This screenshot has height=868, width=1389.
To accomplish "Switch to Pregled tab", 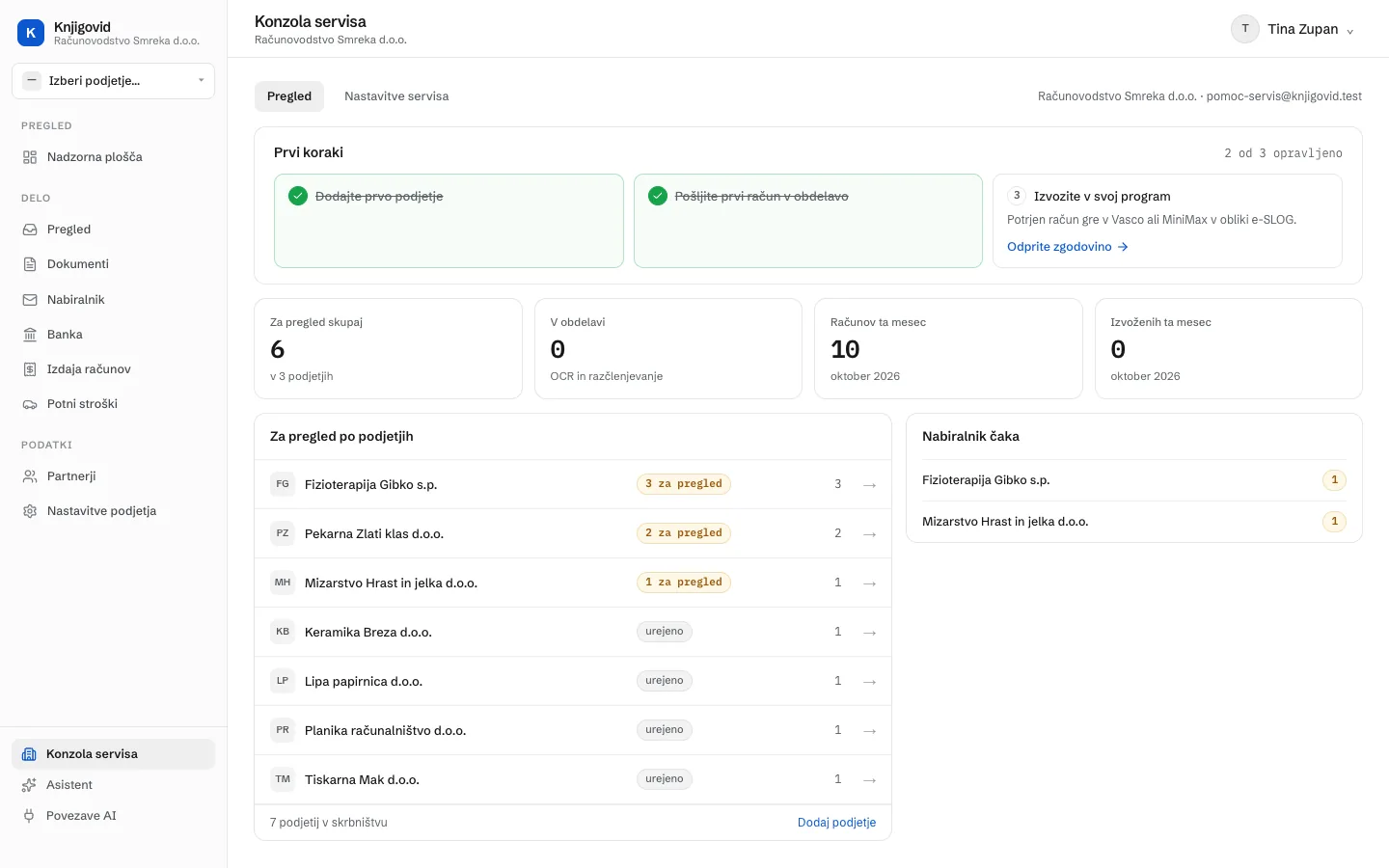I will 289,96.
